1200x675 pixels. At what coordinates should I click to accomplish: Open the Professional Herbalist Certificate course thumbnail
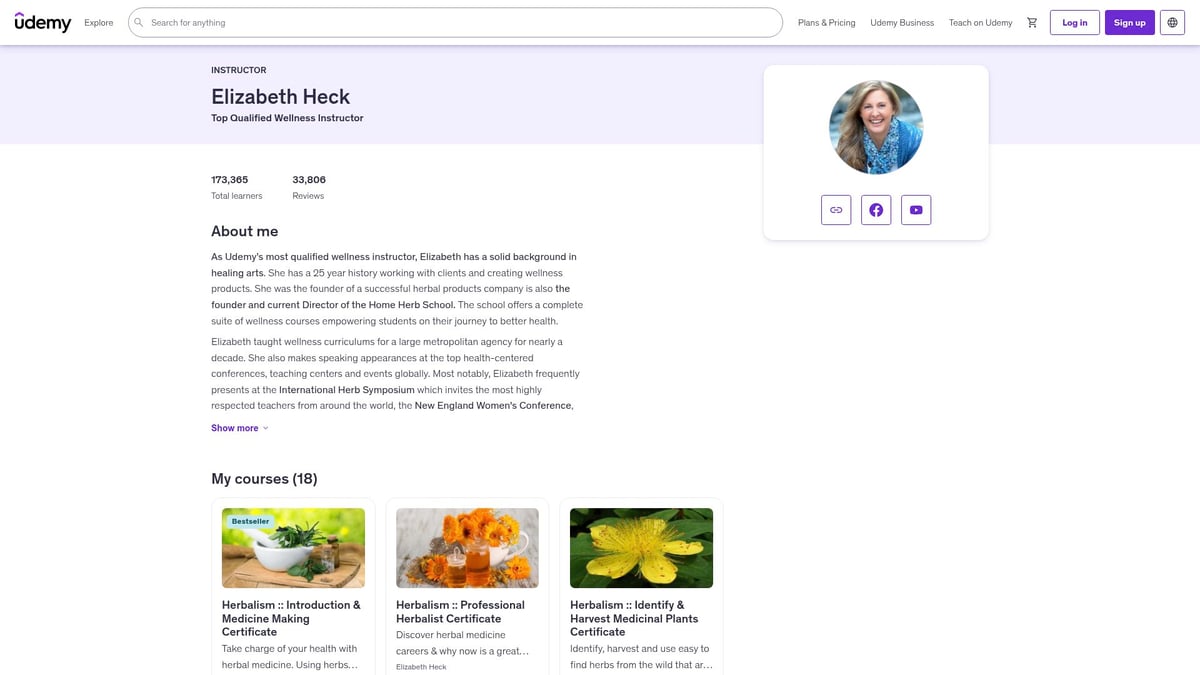[466, 548]
